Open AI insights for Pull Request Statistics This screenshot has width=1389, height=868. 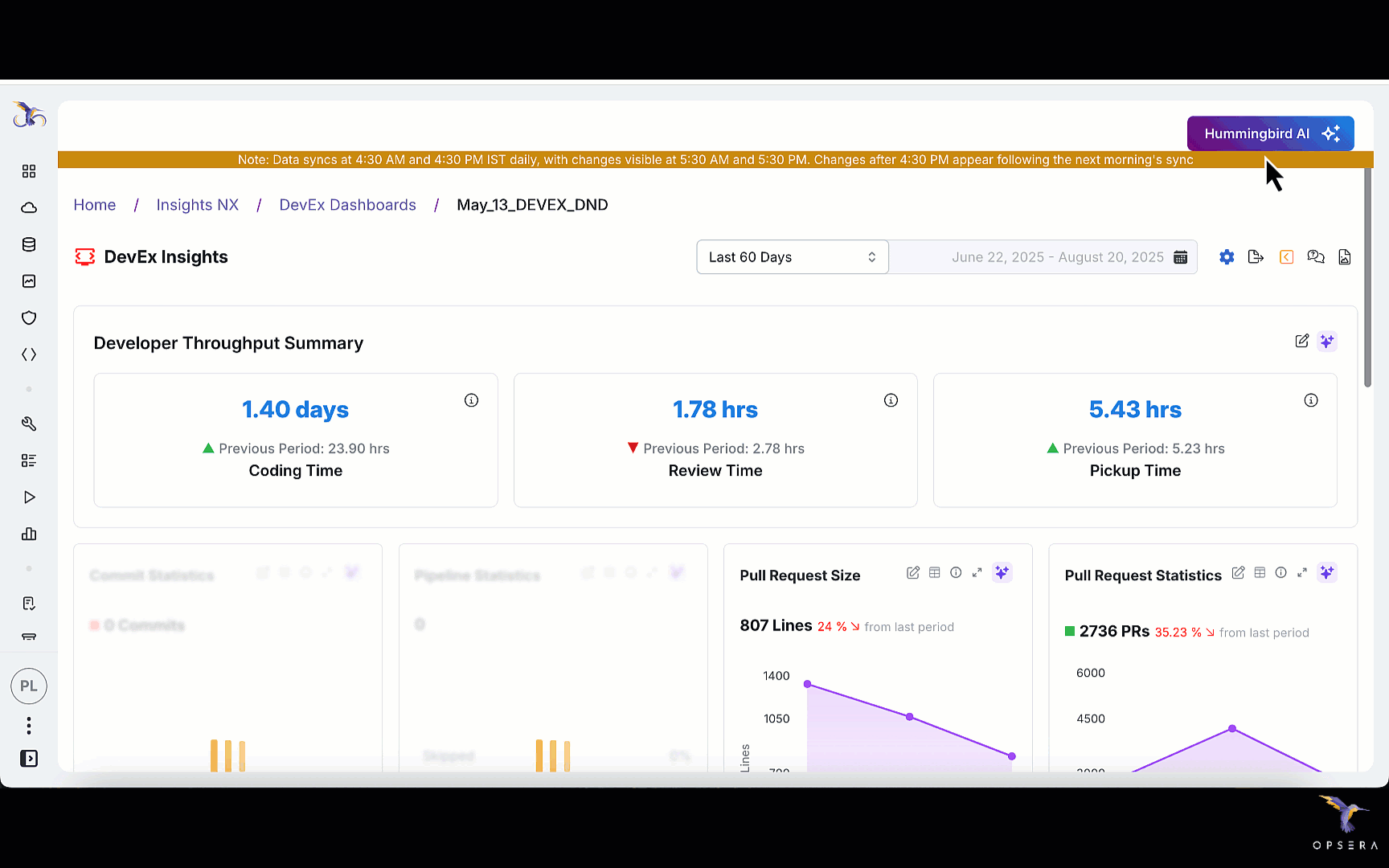[x=1327, y=573]
